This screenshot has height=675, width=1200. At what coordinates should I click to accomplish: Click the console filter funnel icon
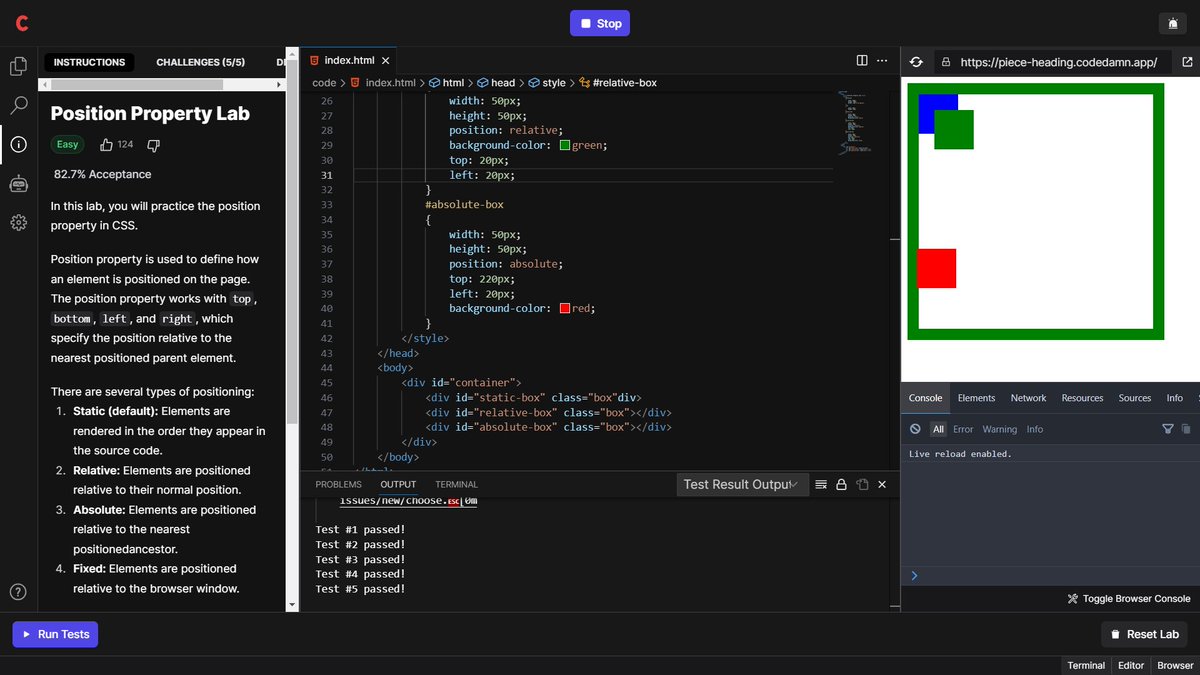1167,429
